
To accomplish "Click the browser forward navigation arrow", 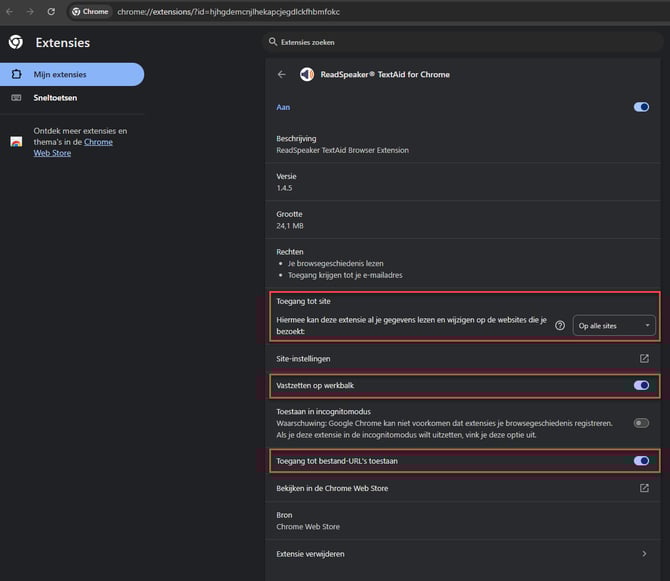I will tap(30, 11).
